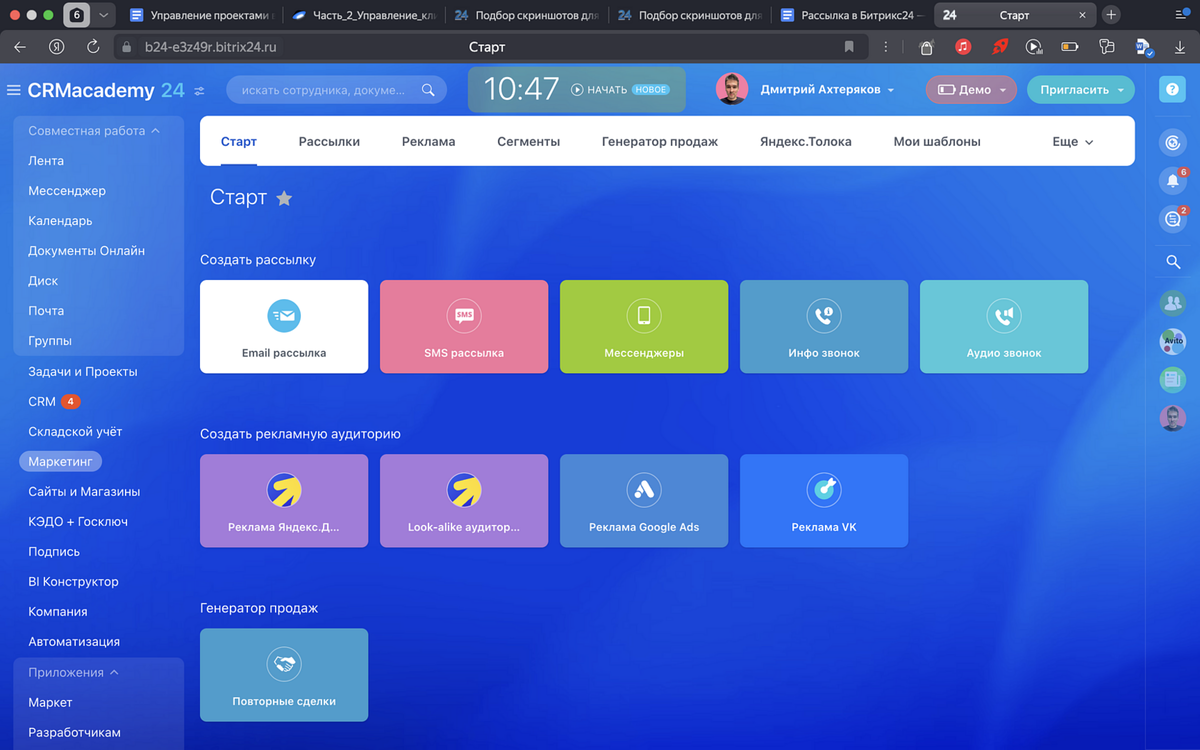Click the Пригласить button
Image resolution: width=1200 pixels, height=750 pixels.
coord(1075,90)
